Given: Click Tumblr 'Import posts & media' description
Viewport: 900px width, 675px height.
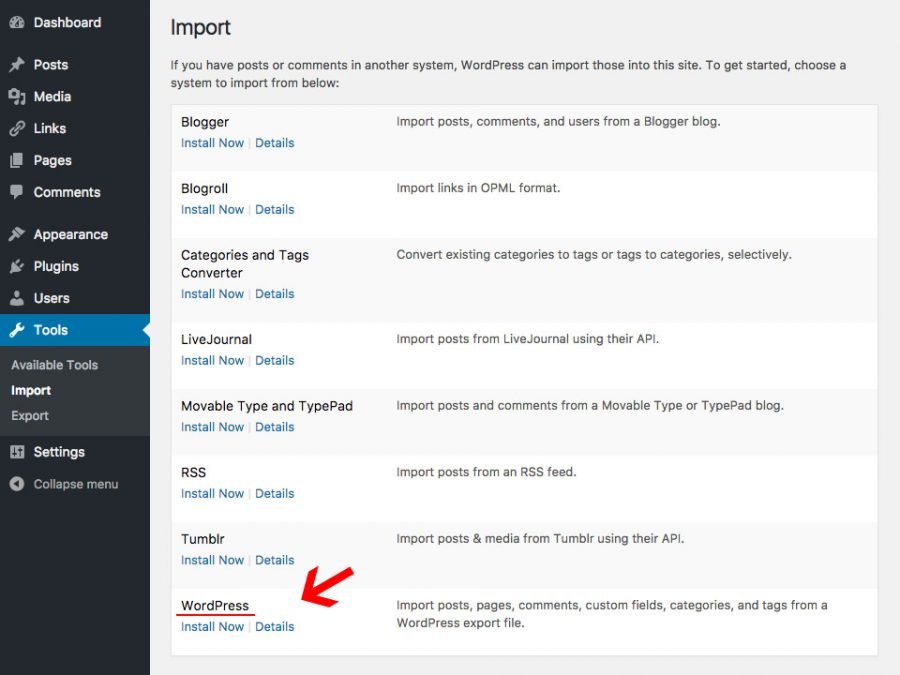Looking at the screenshot, I should (540, 538).
